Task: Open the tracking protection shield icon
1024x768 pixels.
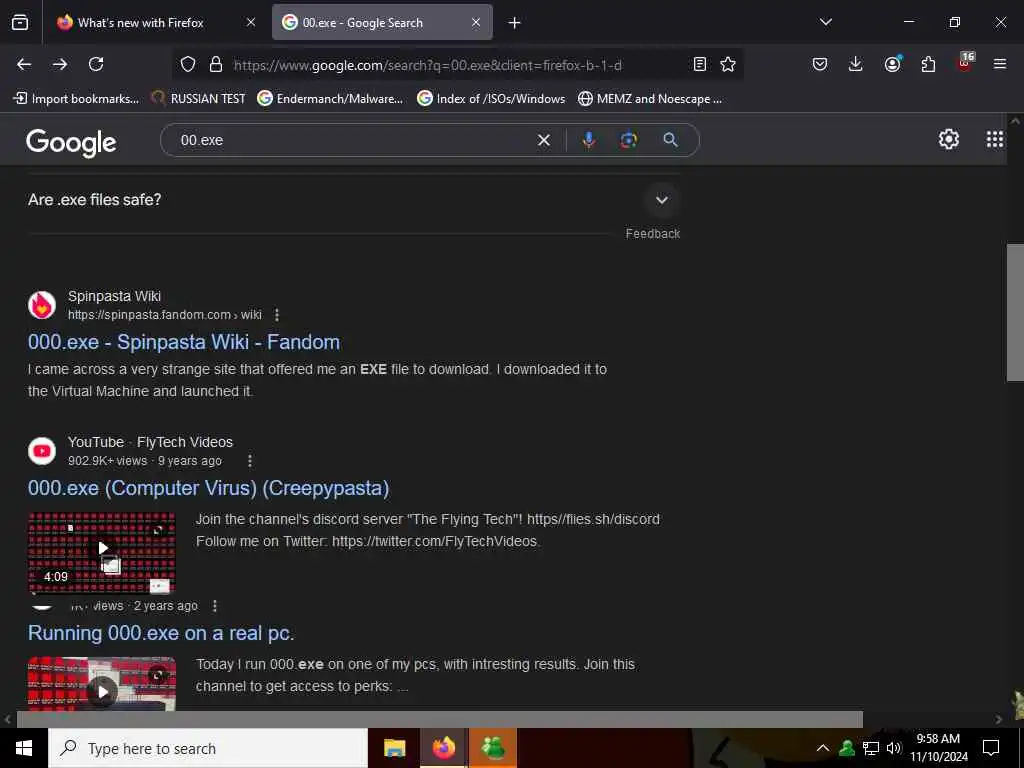Action: coord(188,64)
